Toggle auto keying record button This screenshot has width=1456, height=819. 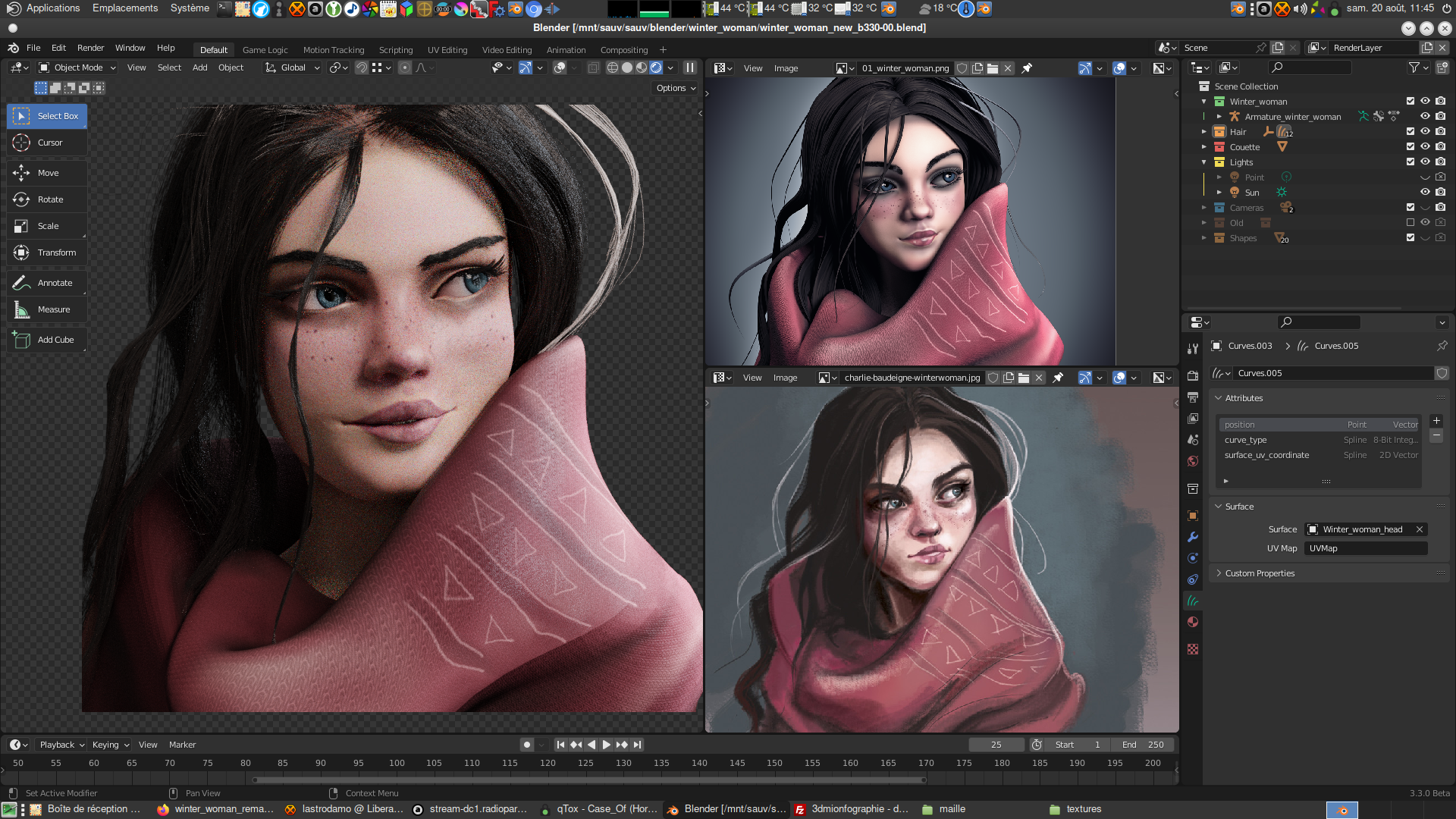[x=527, y=745]
